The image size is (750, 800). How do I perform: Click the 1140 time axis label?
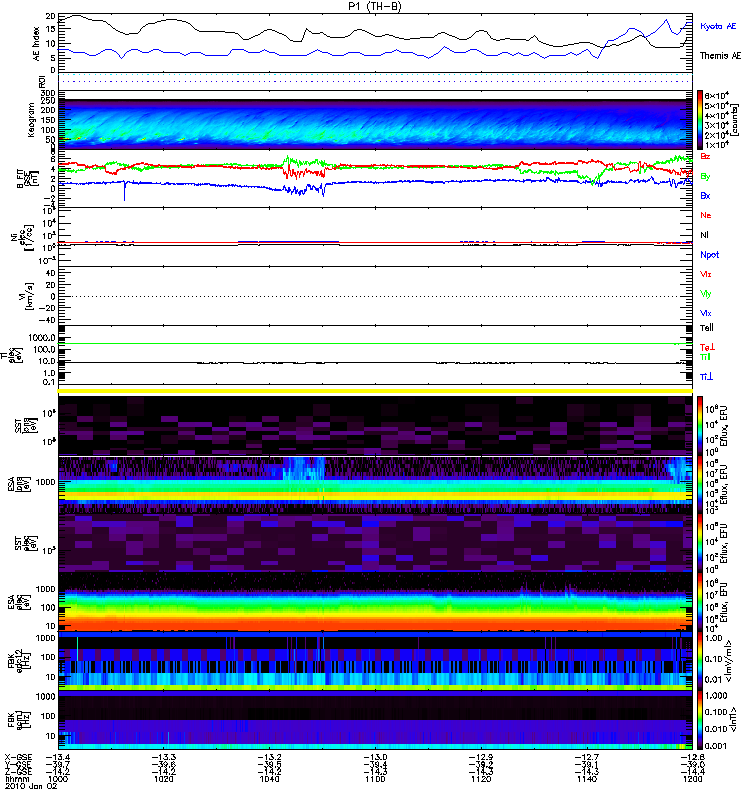click(x=587, y=779)
